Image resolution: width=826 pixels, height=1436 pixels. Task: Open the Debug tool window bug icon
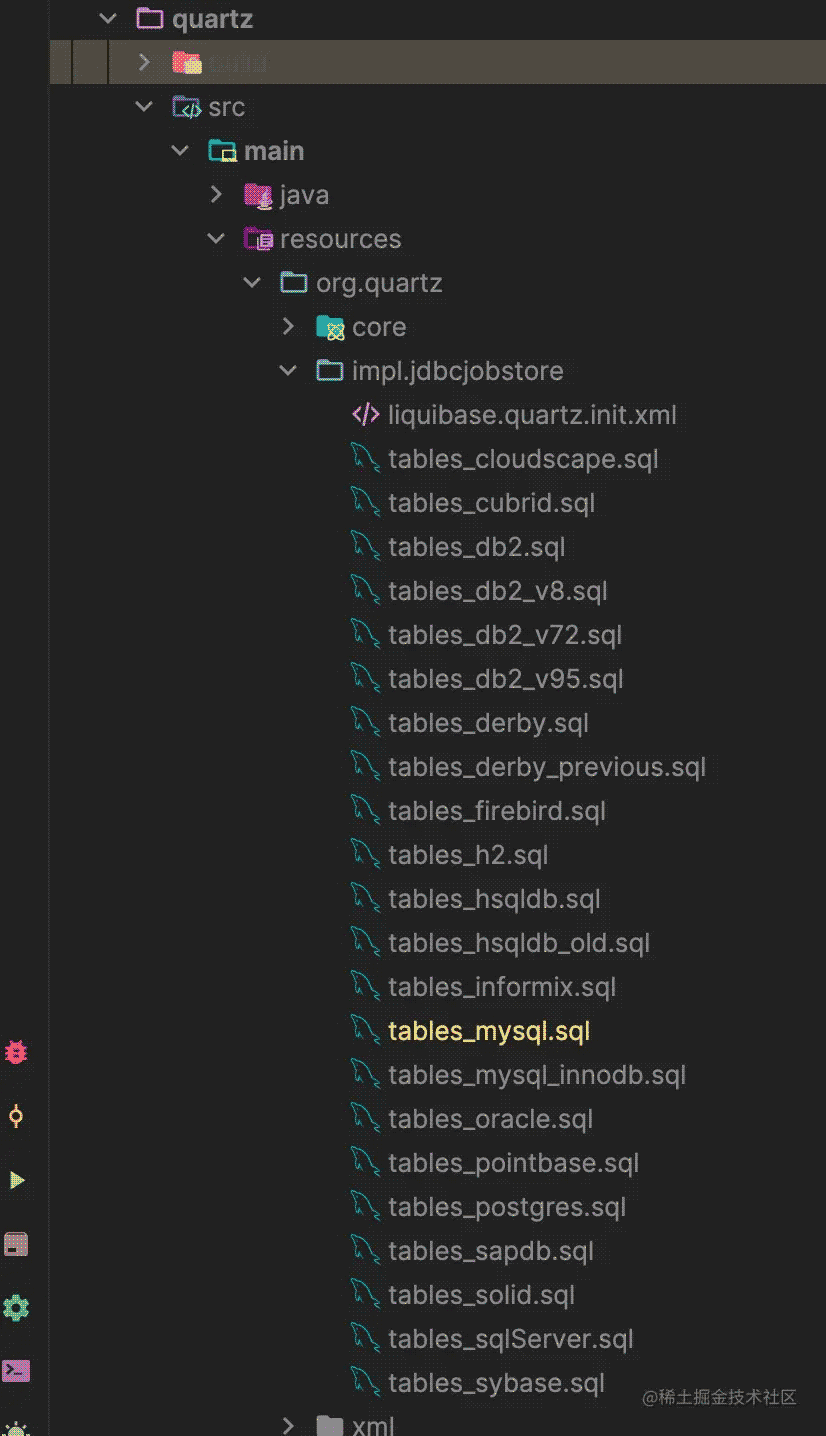[16, 1051]
